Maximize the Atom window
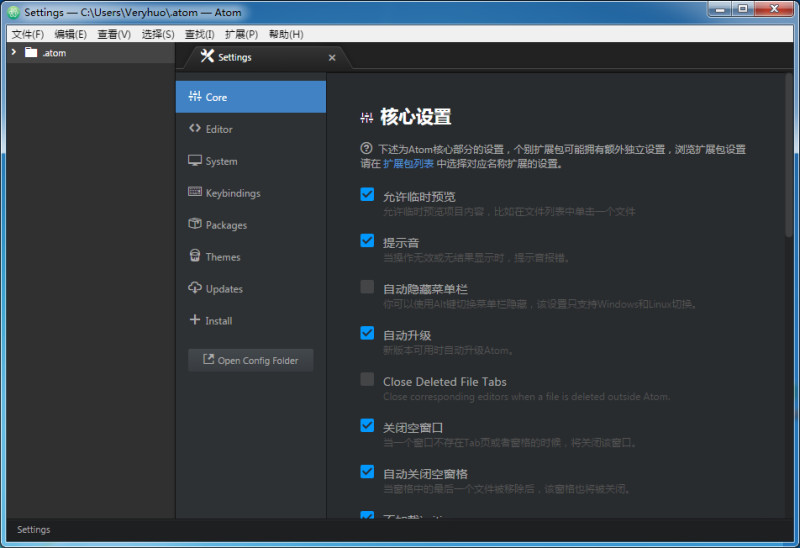The image size is (800, 548). pyautogui.click(x=743, y=9)
